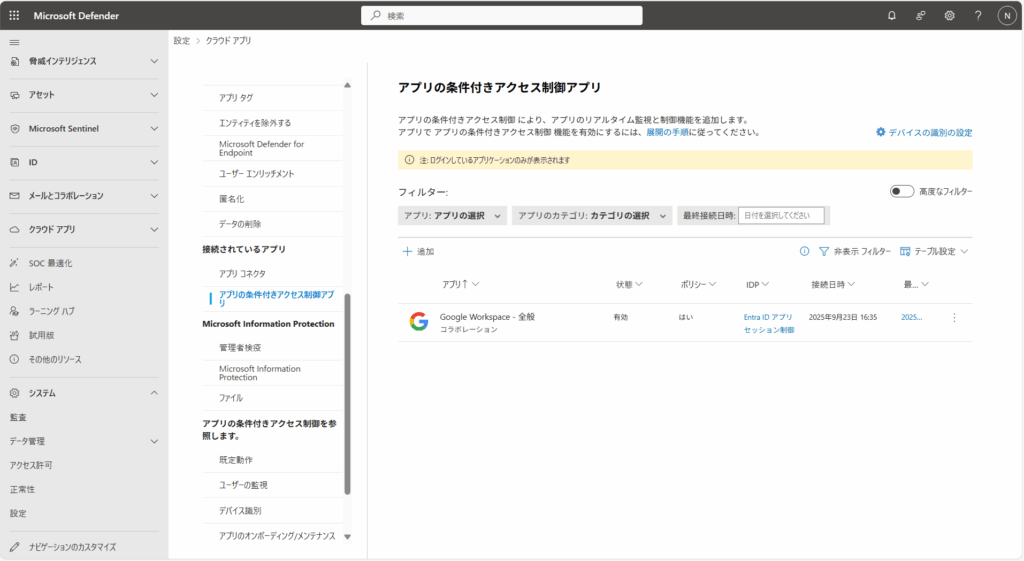
Task: Click the 追加 button
Action: [x=418, y=252]
